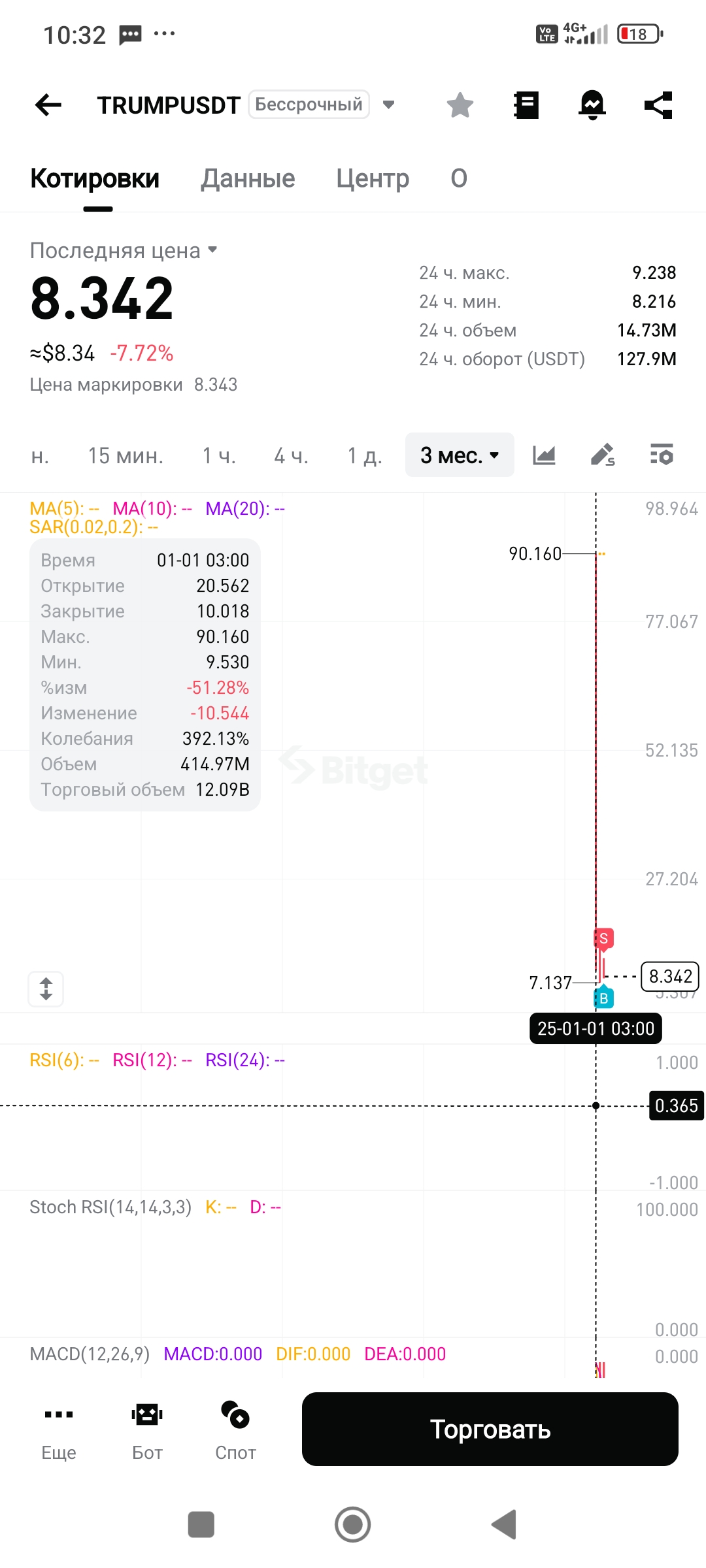The image size is (706, 1568).
Task: Open the Бот trading bot icon
Action: pyautogui.click(x=147, y=1430)
